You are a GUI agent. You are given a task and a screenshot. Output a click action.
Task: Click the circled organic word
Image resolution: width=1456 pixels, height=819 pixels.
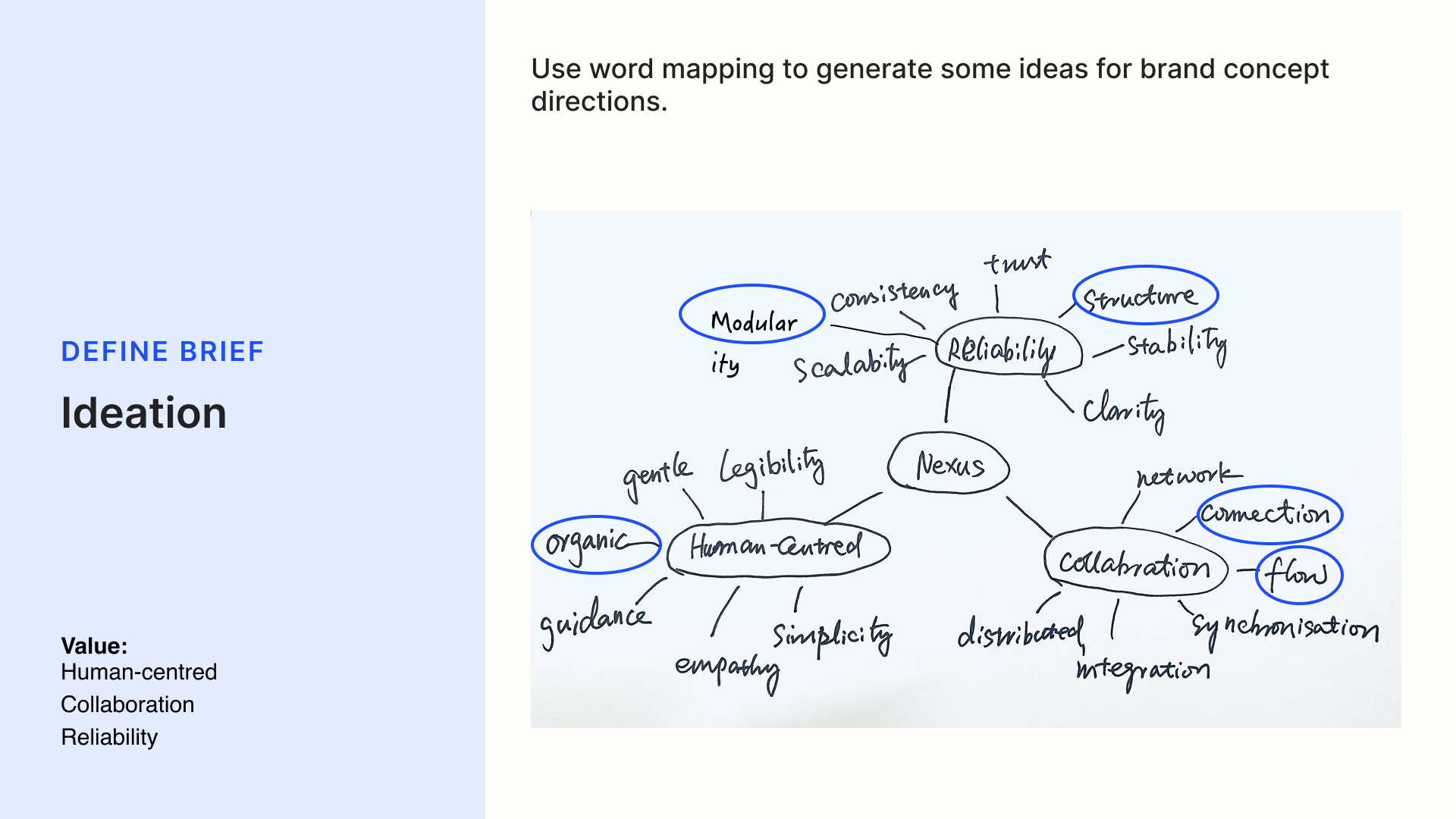pyautogui.click(x=596, y=544)
